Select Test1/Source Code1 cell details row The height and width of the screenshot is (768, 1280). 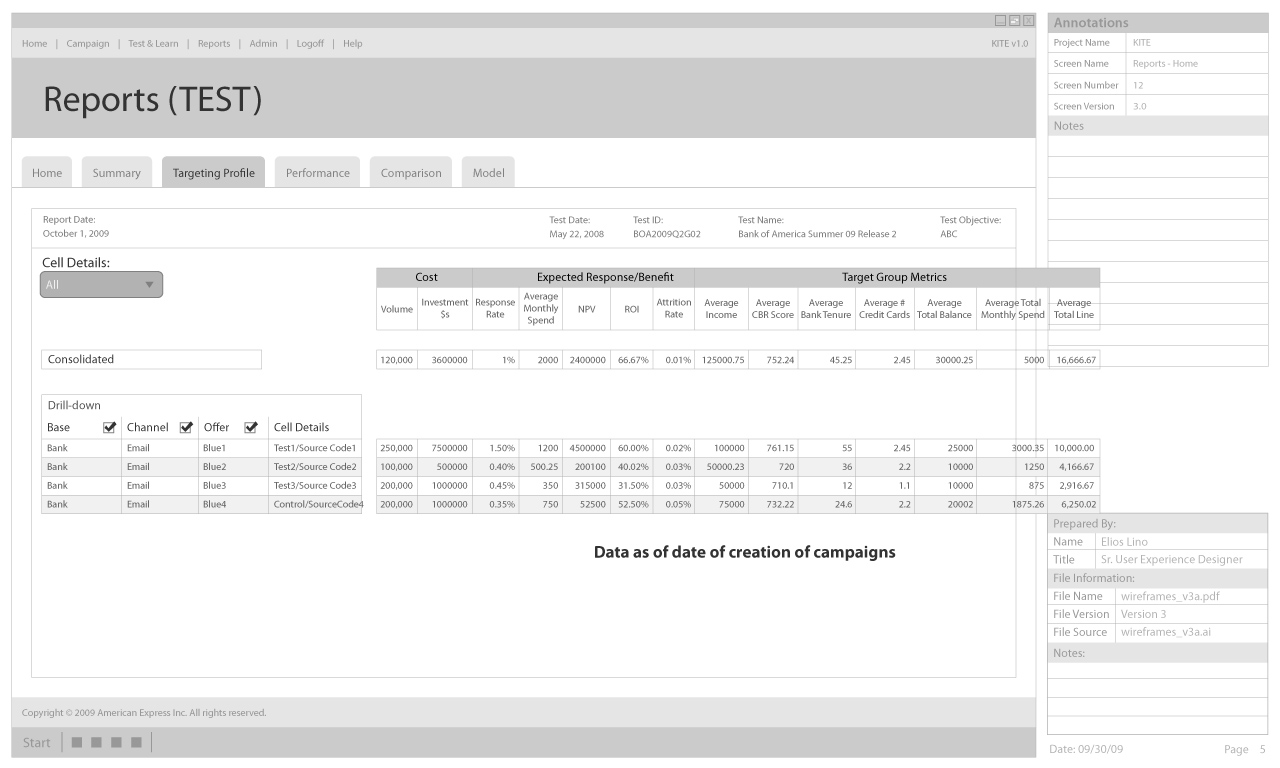pos(314,448)
